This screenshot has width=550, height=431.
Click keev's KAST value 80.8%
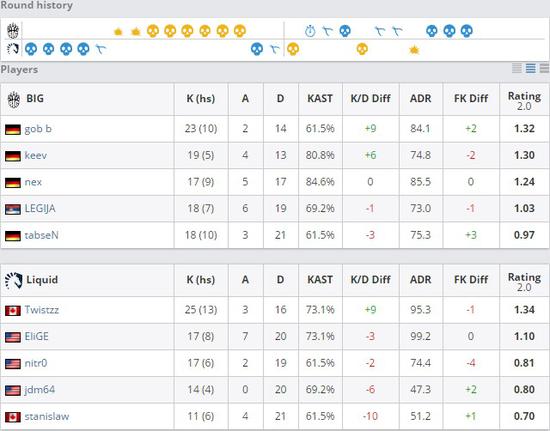point(320,155)
